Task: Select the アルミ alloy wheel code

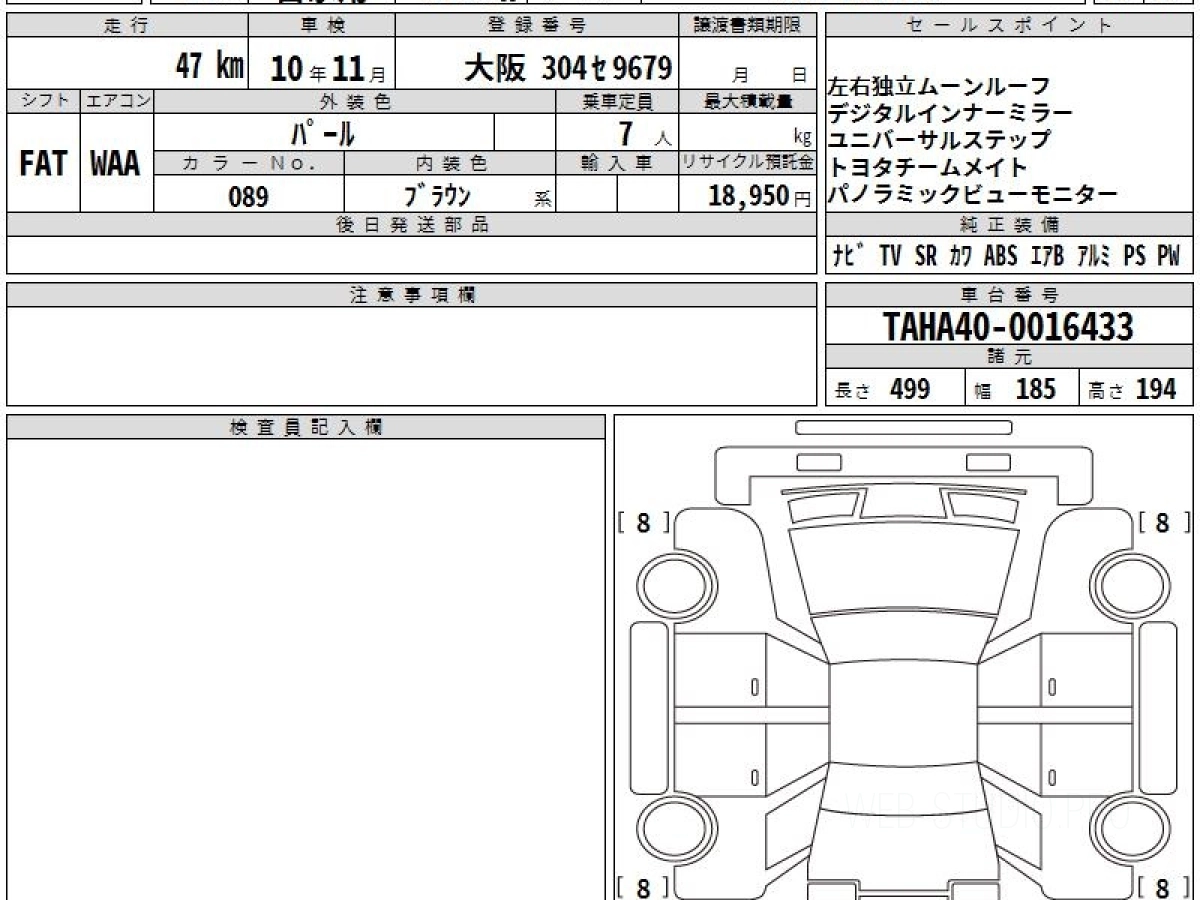Action: pos(1094,256)
